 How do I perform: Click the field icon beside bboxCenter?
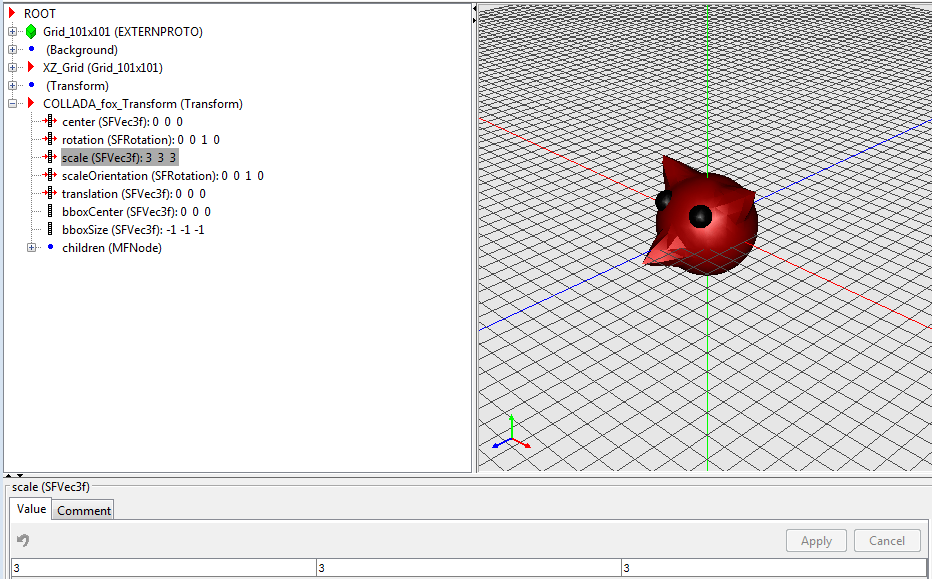tap(50, 211)
